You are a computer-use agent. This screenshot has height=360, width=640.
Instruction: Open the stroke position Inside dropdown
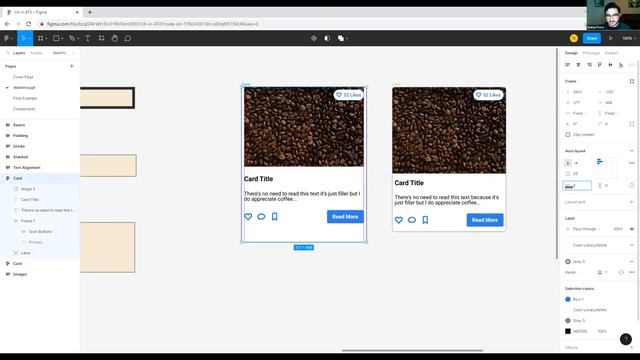(572, 272)
